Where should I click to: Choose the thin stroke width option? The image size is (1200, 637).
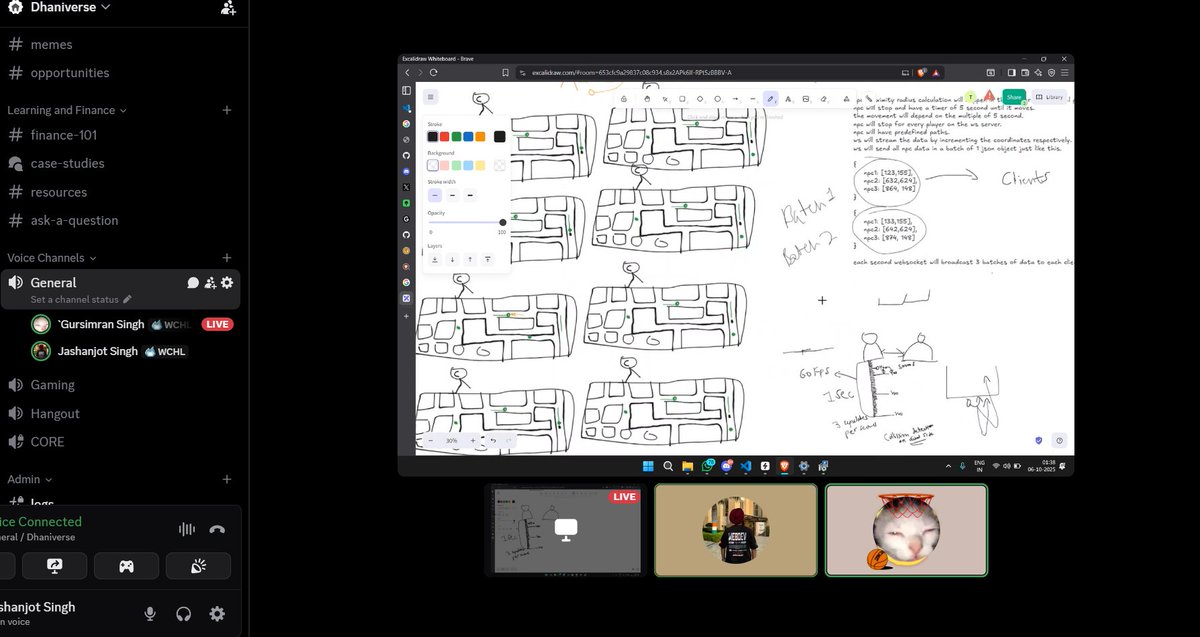pos(434,195)
